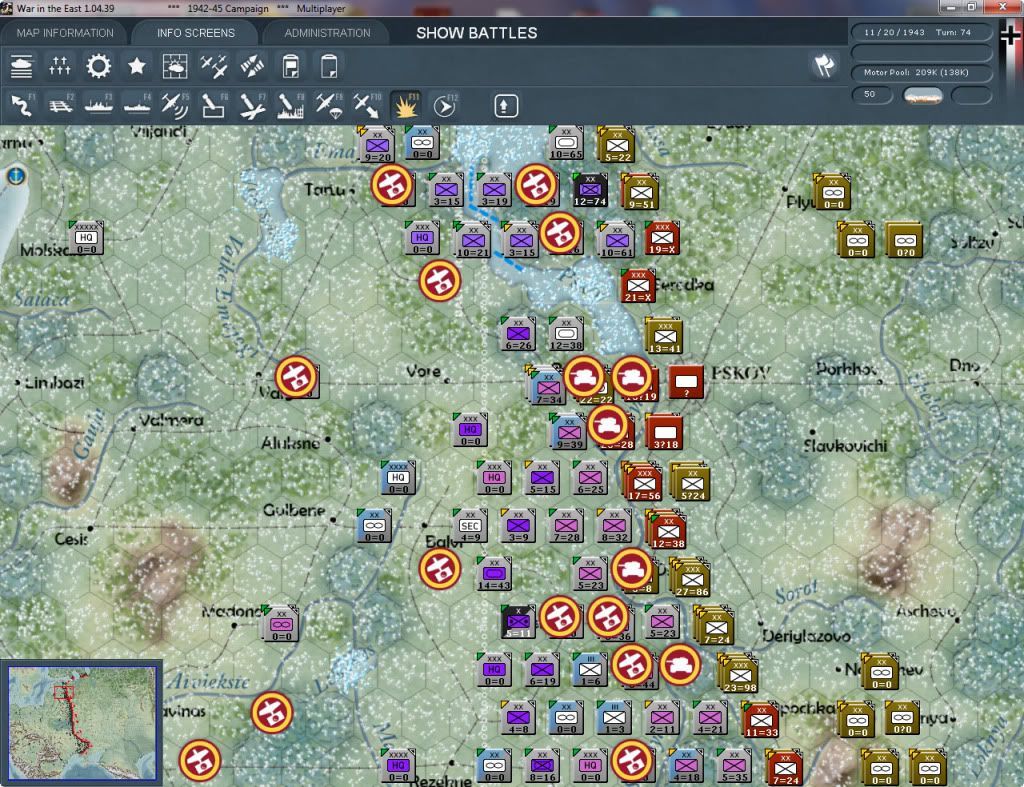Viewport: 1024px width, 787px height.
Task: Open the weather map grid icon
Action: [174, 66]
